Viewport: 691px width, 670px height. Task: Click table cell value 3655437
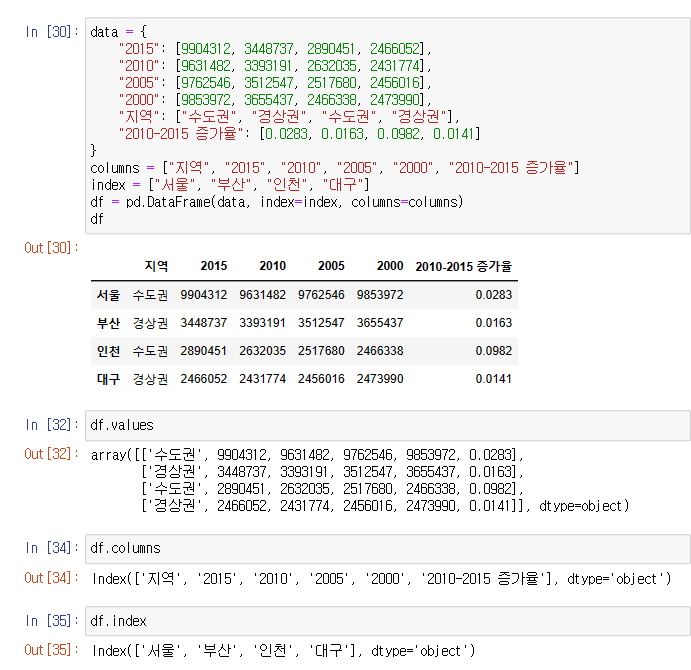pos(380,323)
